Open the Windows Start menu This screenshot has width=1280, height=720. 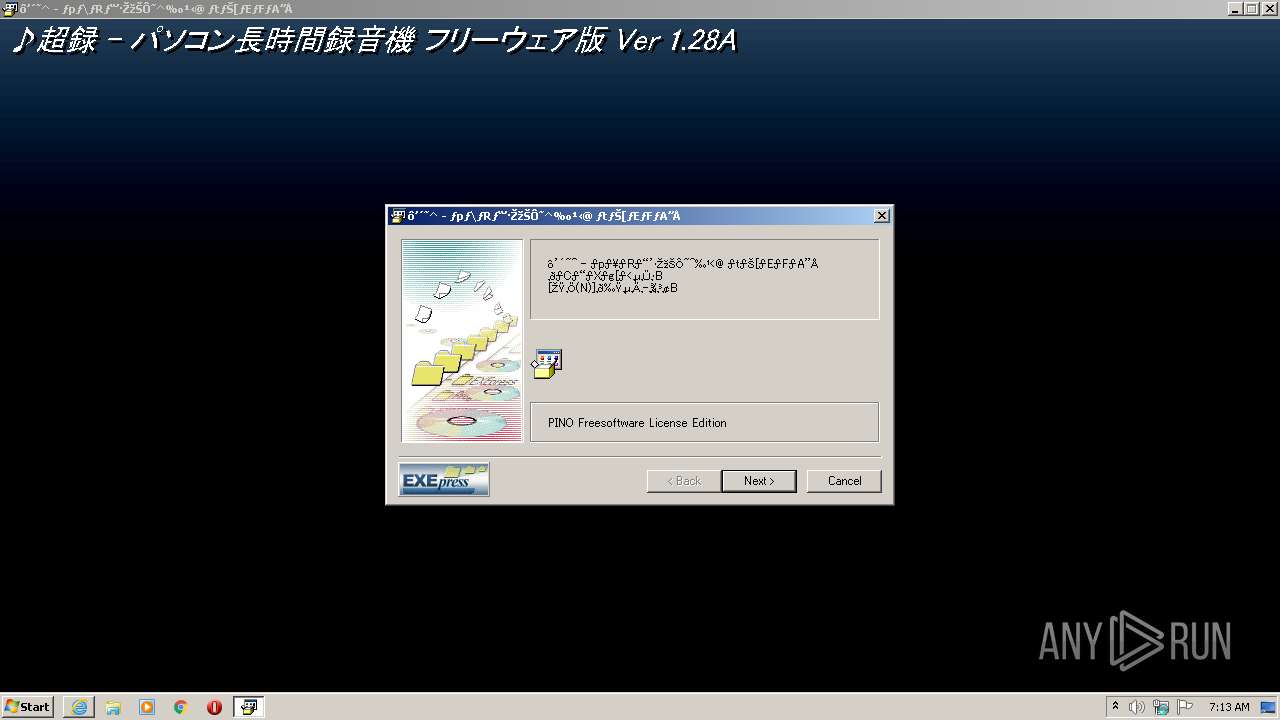[x=28, y=707]
